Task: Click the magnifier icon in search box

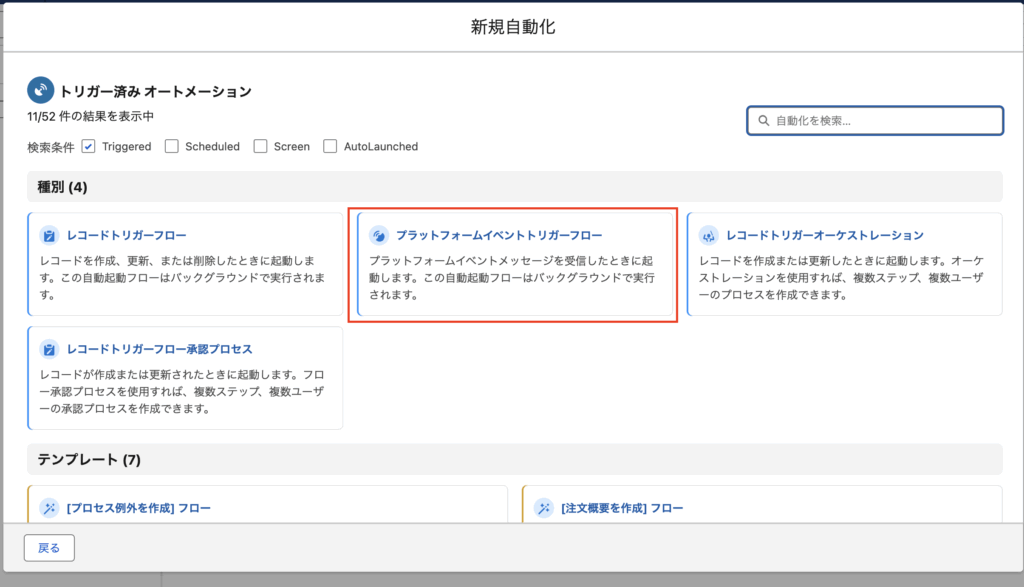Action: [x=764, y=121]
